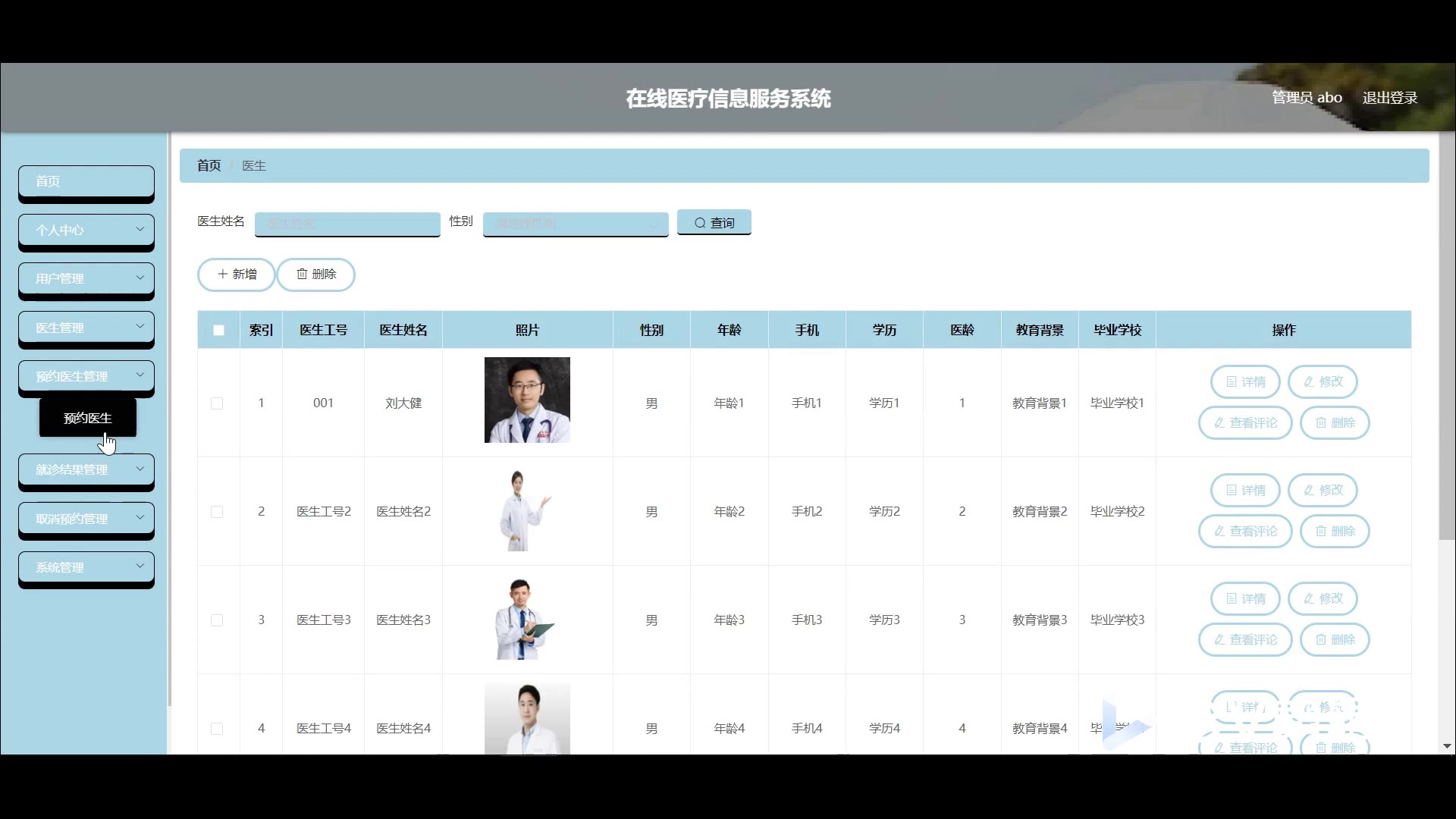Open 详情 for doctor 刘大健
This screenshot has height=819, width=1456.
[x=1245, y=381]
